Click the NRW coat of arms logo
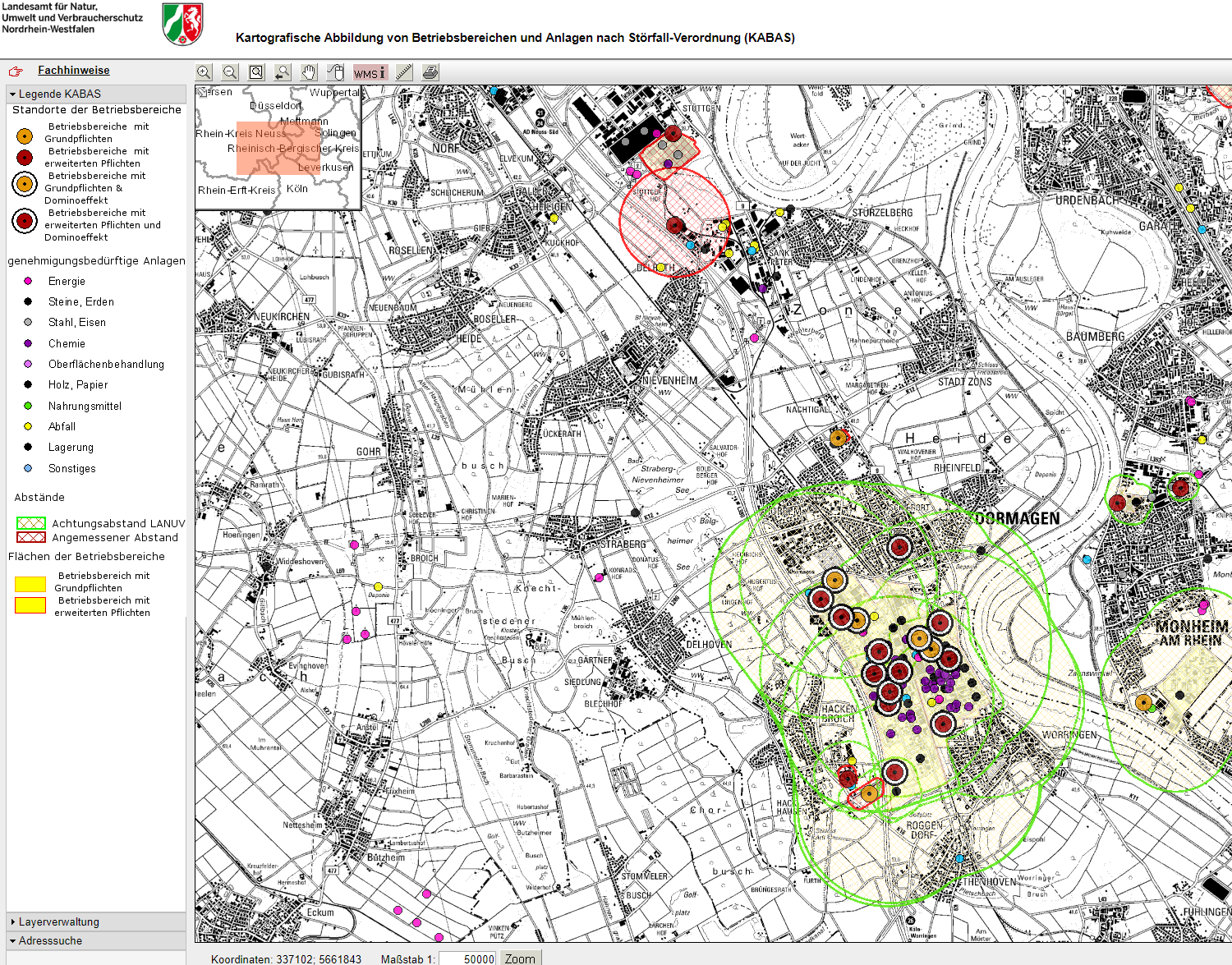This screenshot has height=965, width=1232. click(x=182, y=23)
